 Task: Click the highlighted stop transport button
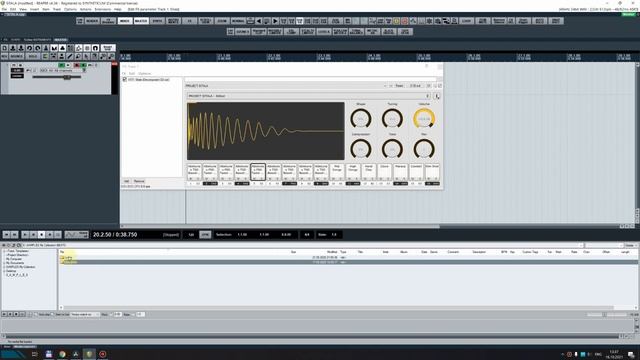coord(41,235)
